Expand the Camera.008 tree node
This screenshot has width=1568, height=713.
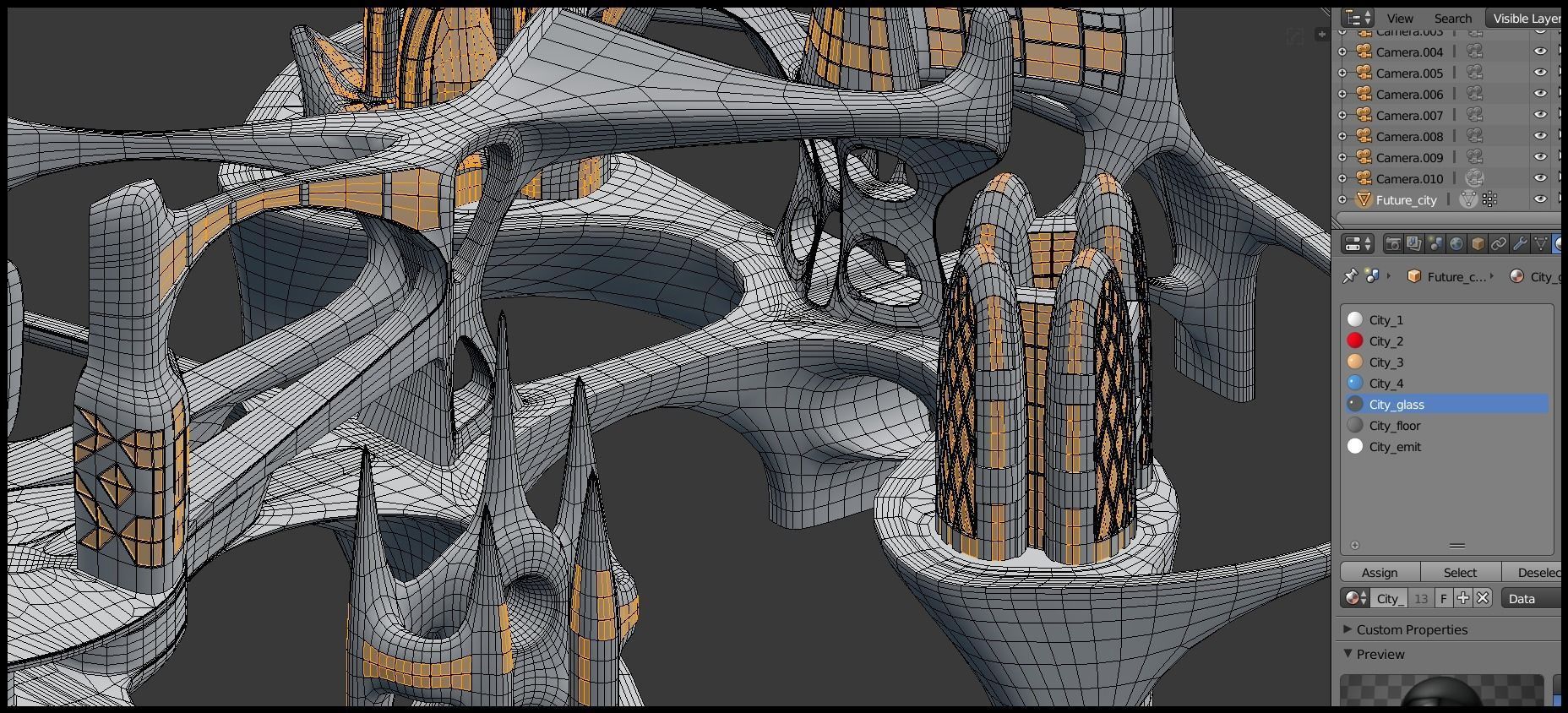(x=1342, y=137)
